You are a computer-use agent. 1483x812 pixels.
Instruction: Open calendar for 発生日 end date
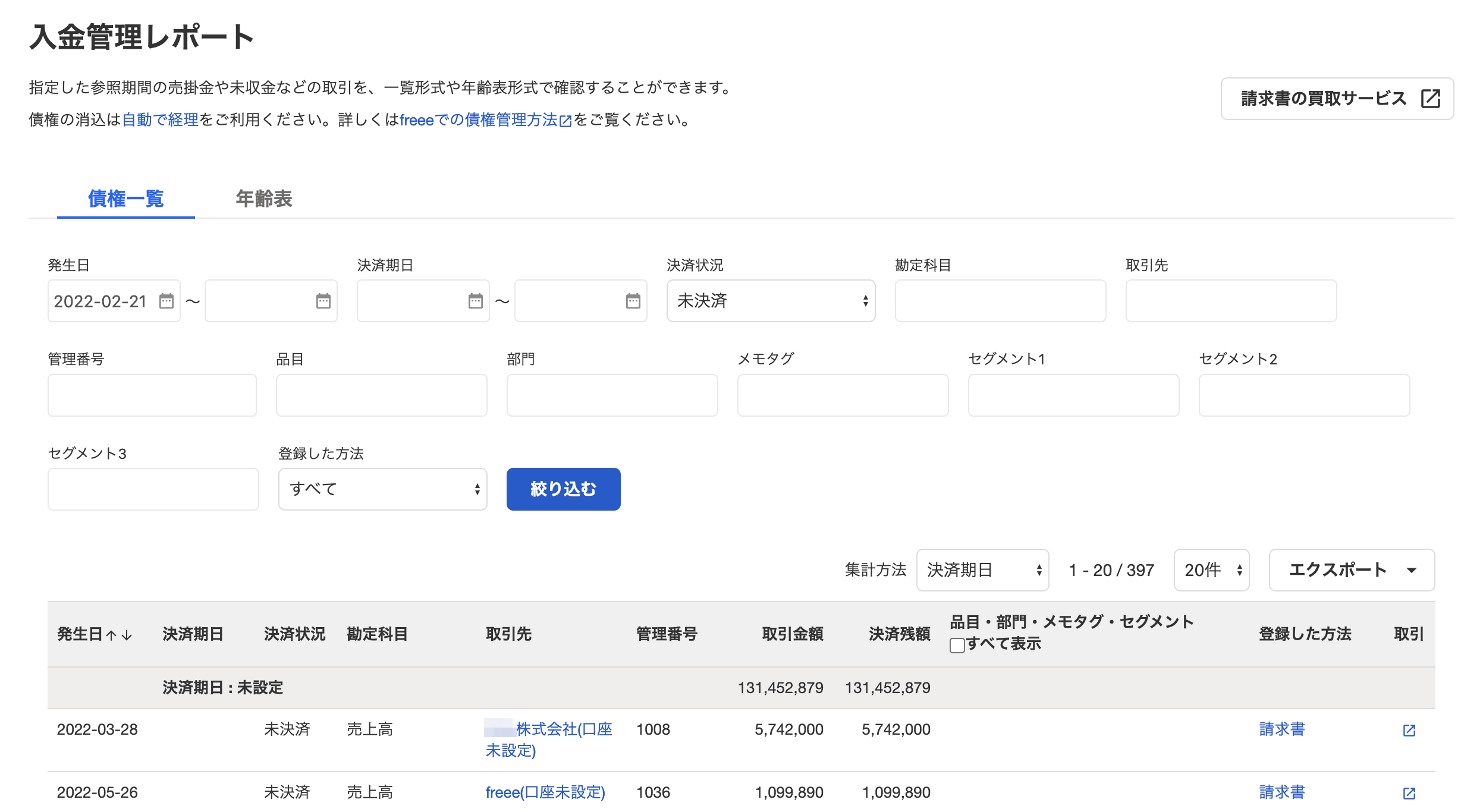[323, 301]
